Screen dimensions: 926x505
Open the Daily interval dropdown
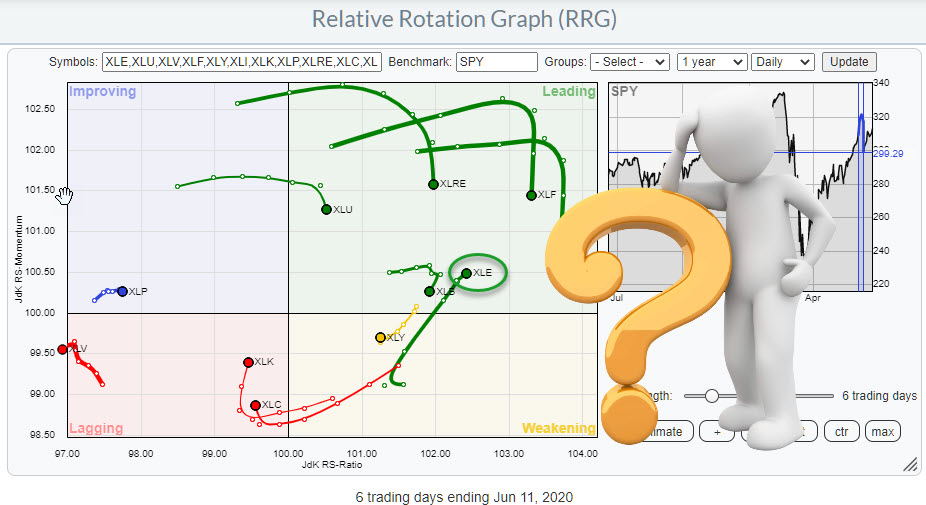pos(782,62)
